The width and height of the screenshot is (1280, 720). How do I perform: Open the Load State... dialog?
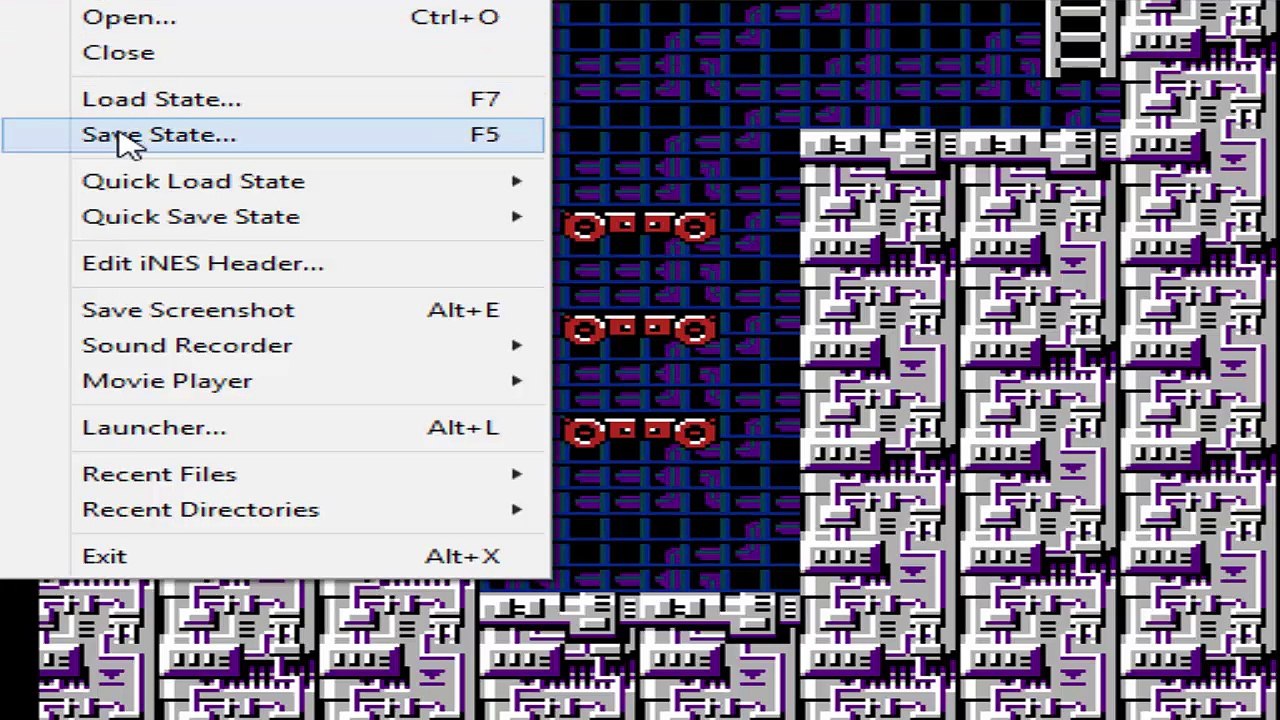(273, 99)
